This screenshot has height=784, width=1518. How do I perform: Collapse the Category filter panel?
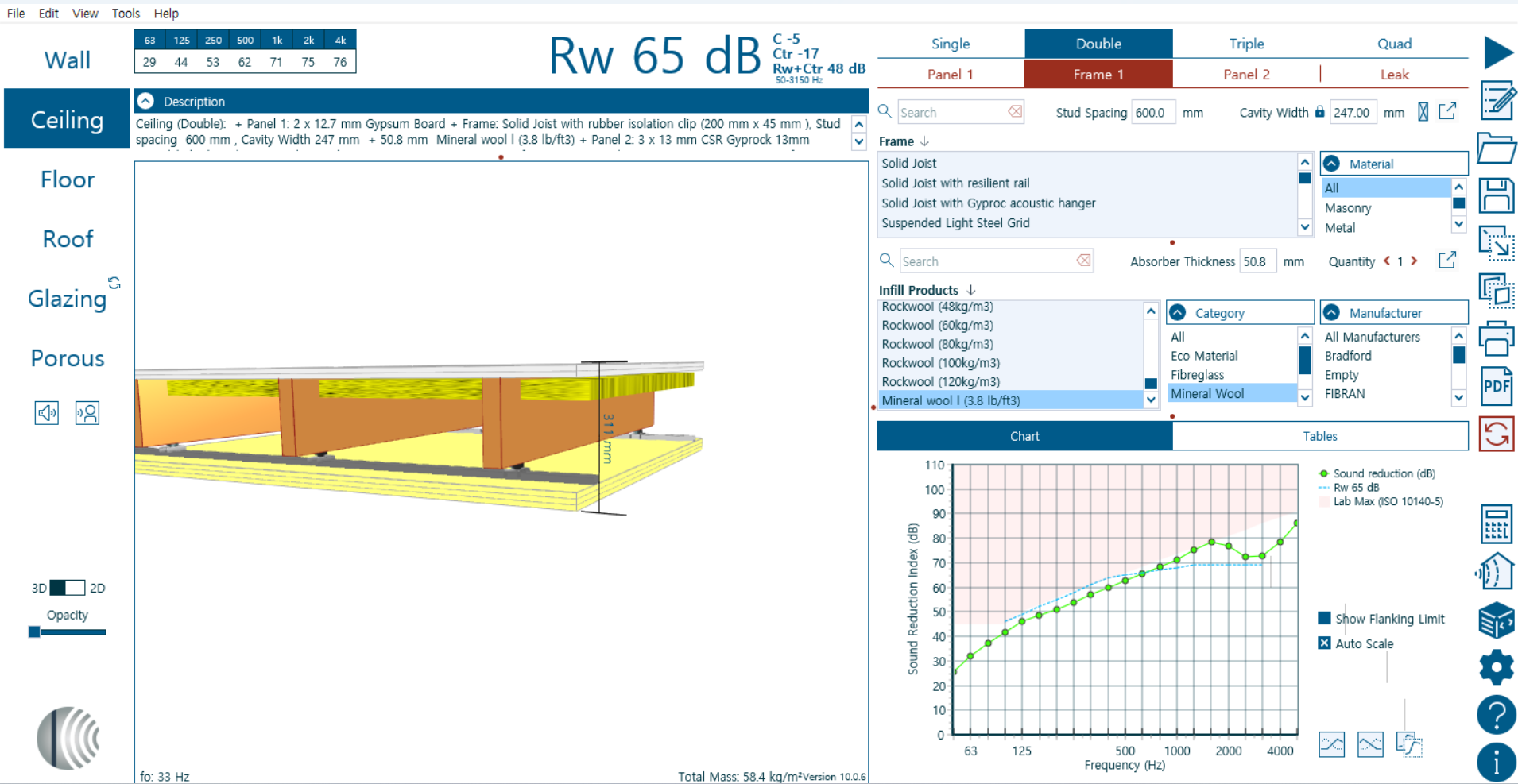click(x=1178, y=312)
